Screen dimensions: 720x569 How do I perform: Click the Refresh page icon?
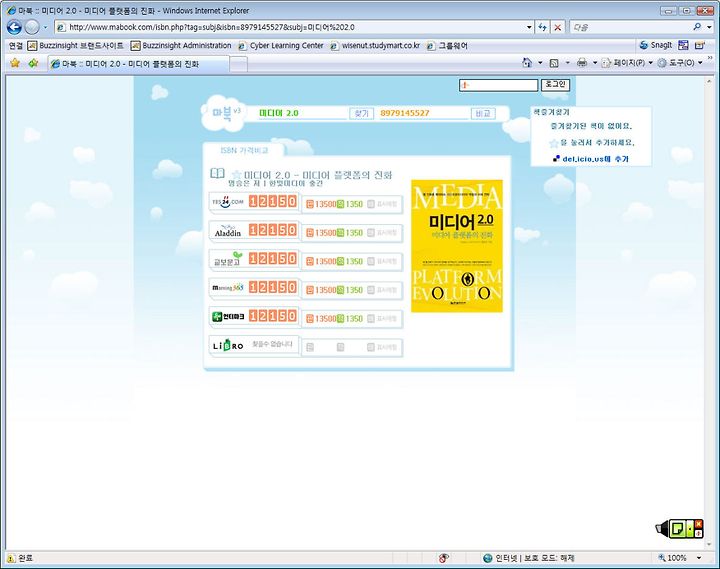pos(543,28)
